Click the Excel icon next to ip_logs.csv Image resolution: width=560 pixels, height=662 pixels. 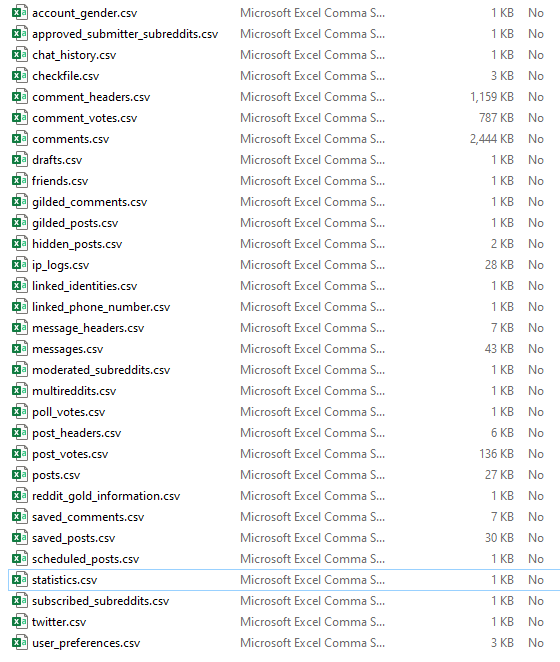19,265
